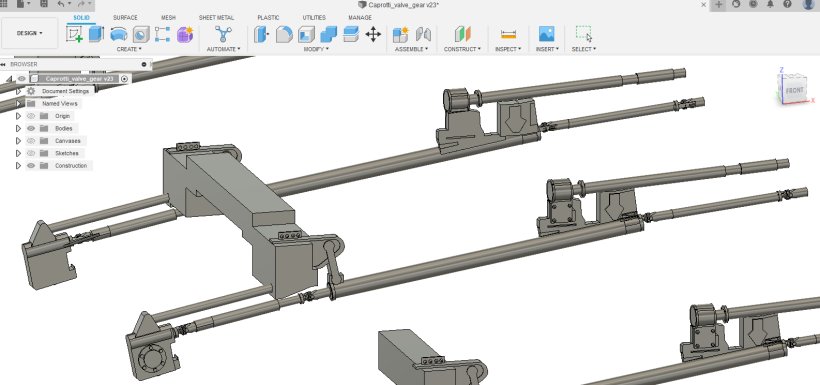Show the Sketches folder
The height and width of the screenshot is (385, 820).
[31, 153]
